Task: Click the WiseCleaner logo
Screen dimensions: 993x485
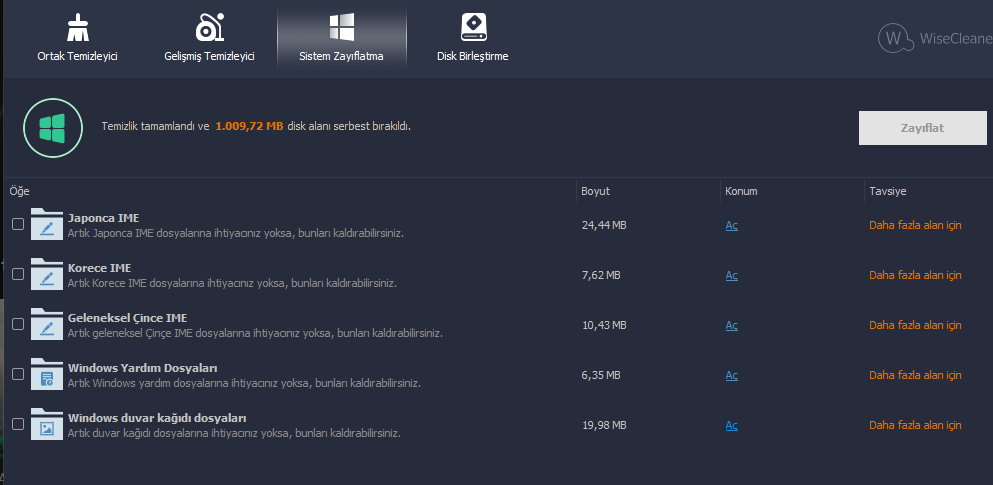Action: [935, 38]
